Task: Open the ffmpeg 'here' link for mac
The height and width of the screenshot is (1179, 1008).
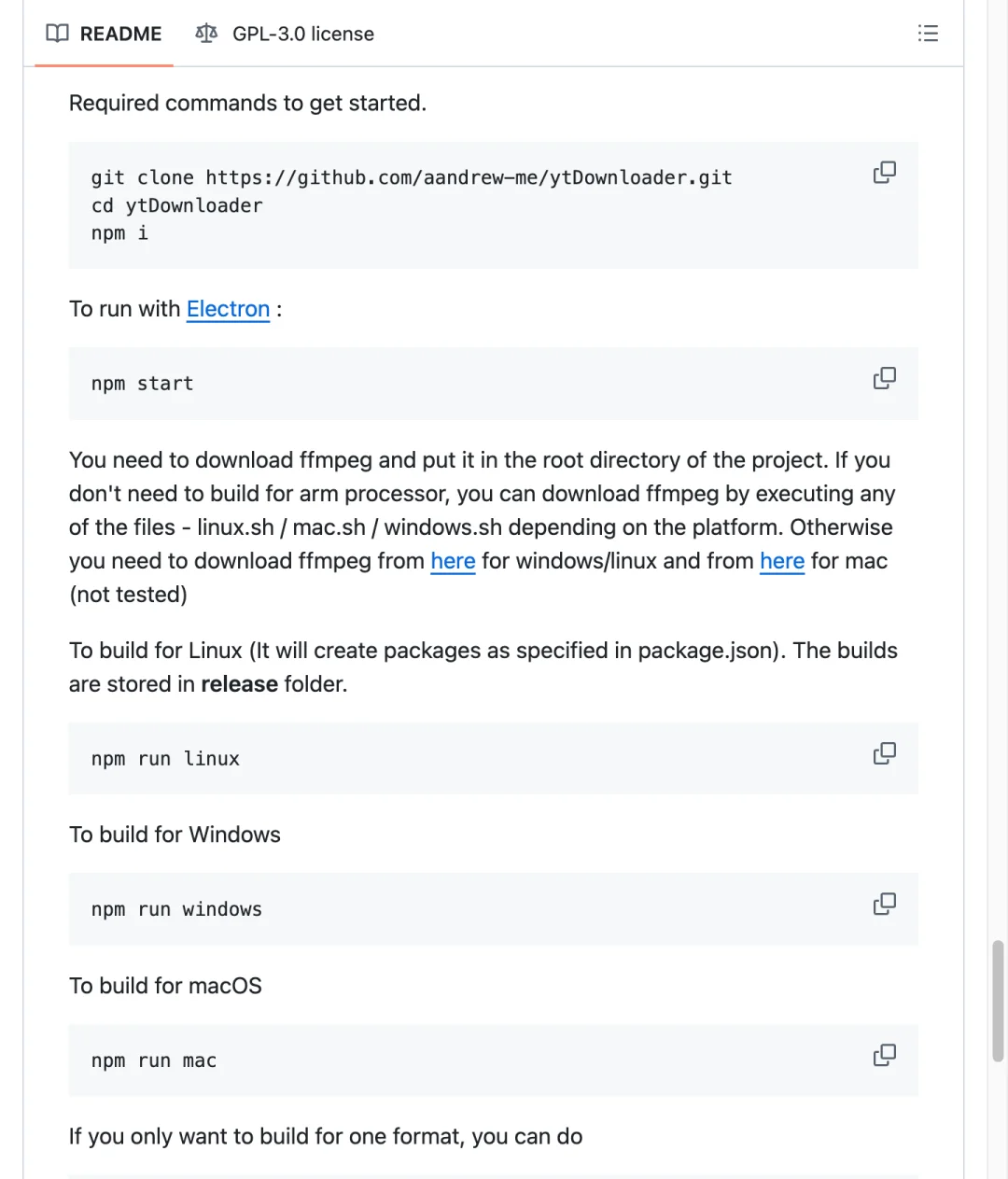Action: [781, 561]
